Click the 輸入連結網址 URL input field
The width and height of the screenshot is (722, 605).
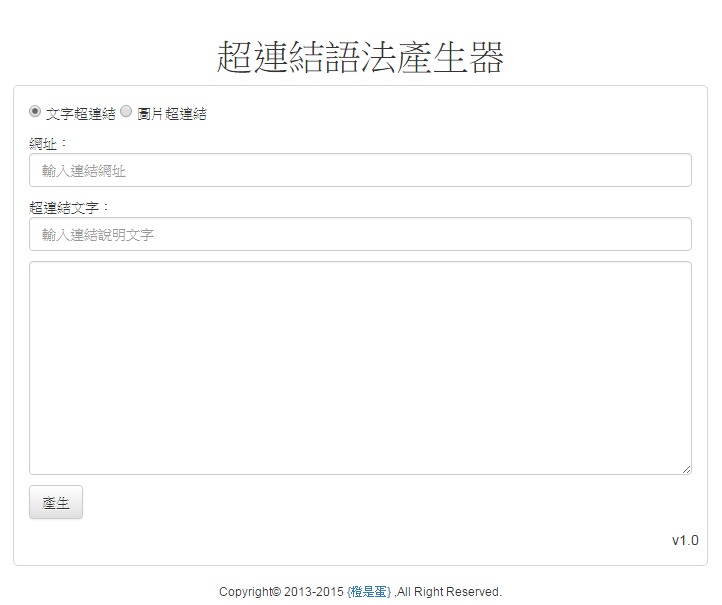[x=360, y=170]
